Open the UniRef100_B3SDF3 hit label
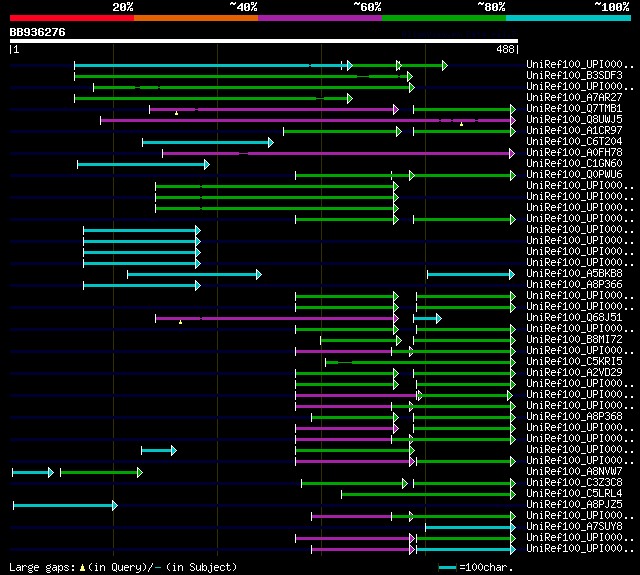This screenshot has height=575, width=640. click(x=574, y=75)
